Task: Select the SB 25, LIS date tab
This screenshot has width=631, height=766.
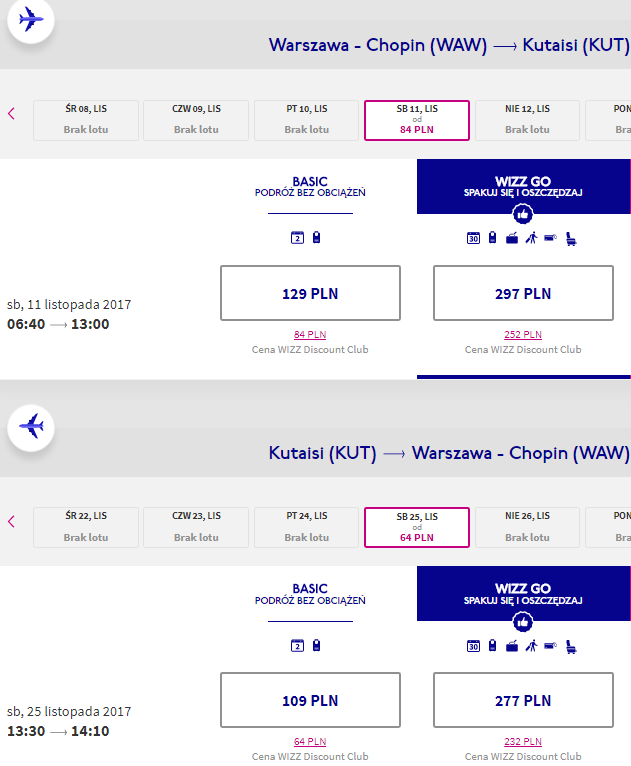Action: tap(417, 528)
